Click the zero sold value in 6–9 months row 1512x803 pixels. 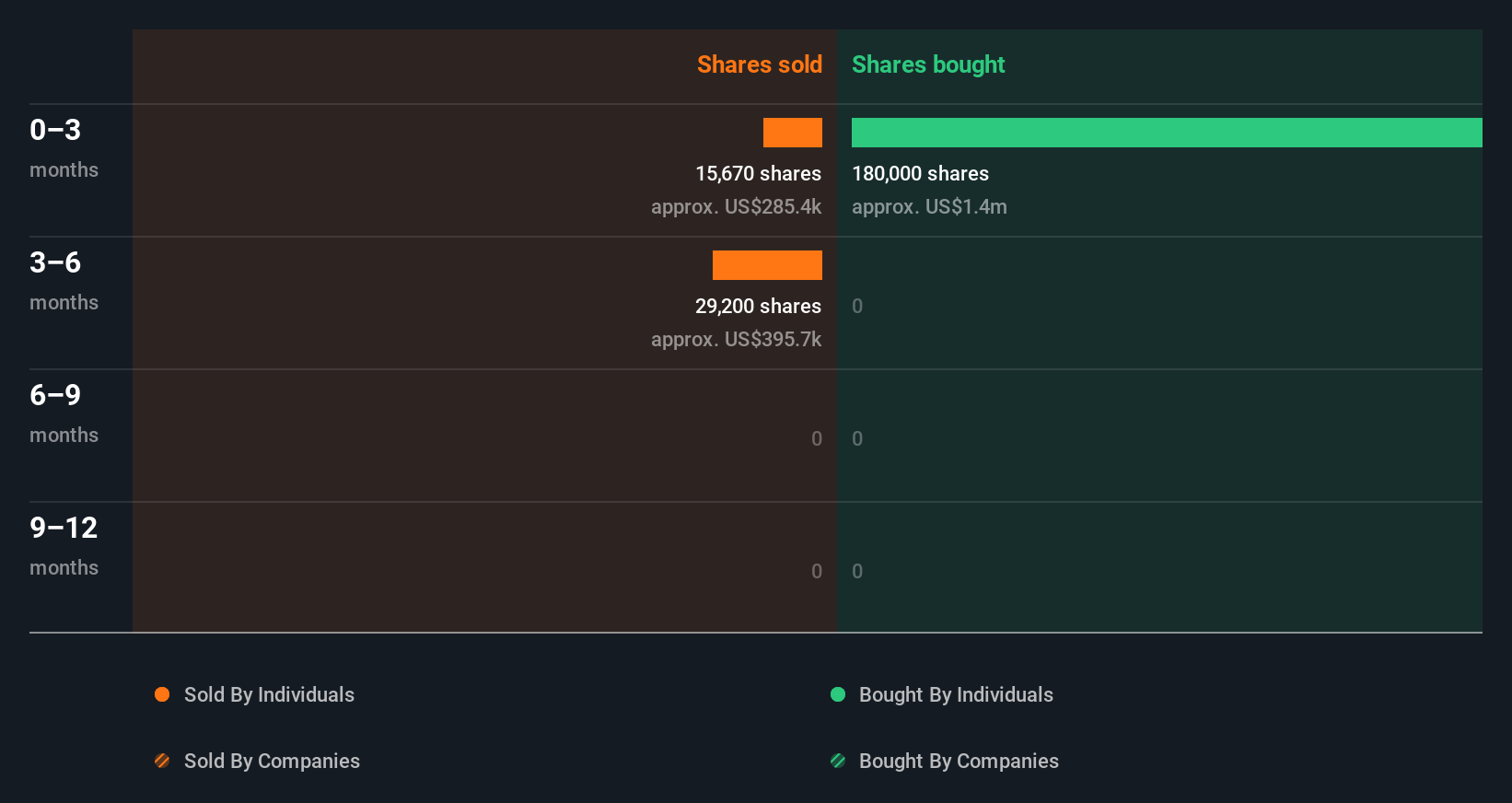[817, 438]
